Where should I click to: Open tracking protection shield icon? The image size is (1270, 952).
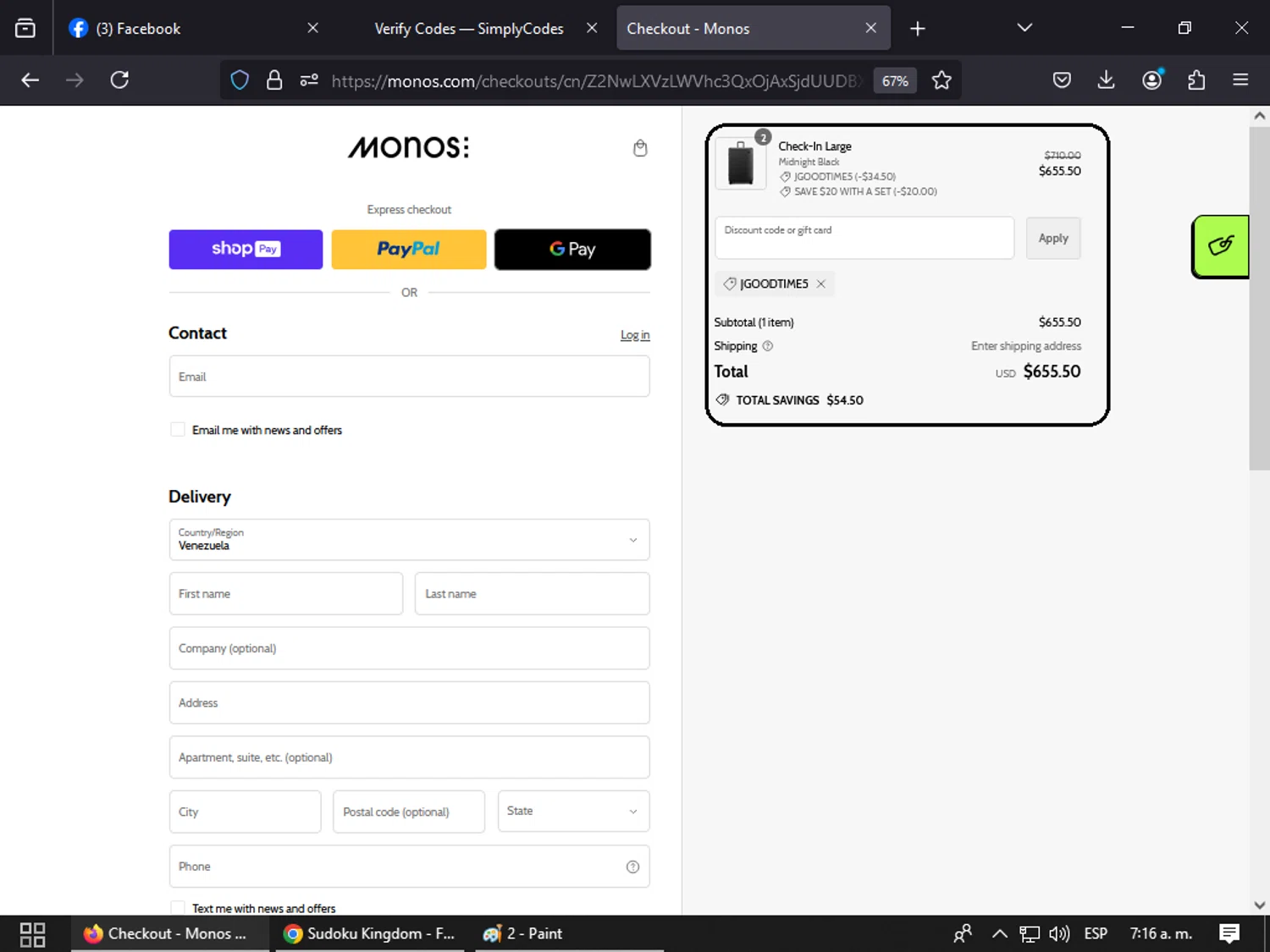240,80
